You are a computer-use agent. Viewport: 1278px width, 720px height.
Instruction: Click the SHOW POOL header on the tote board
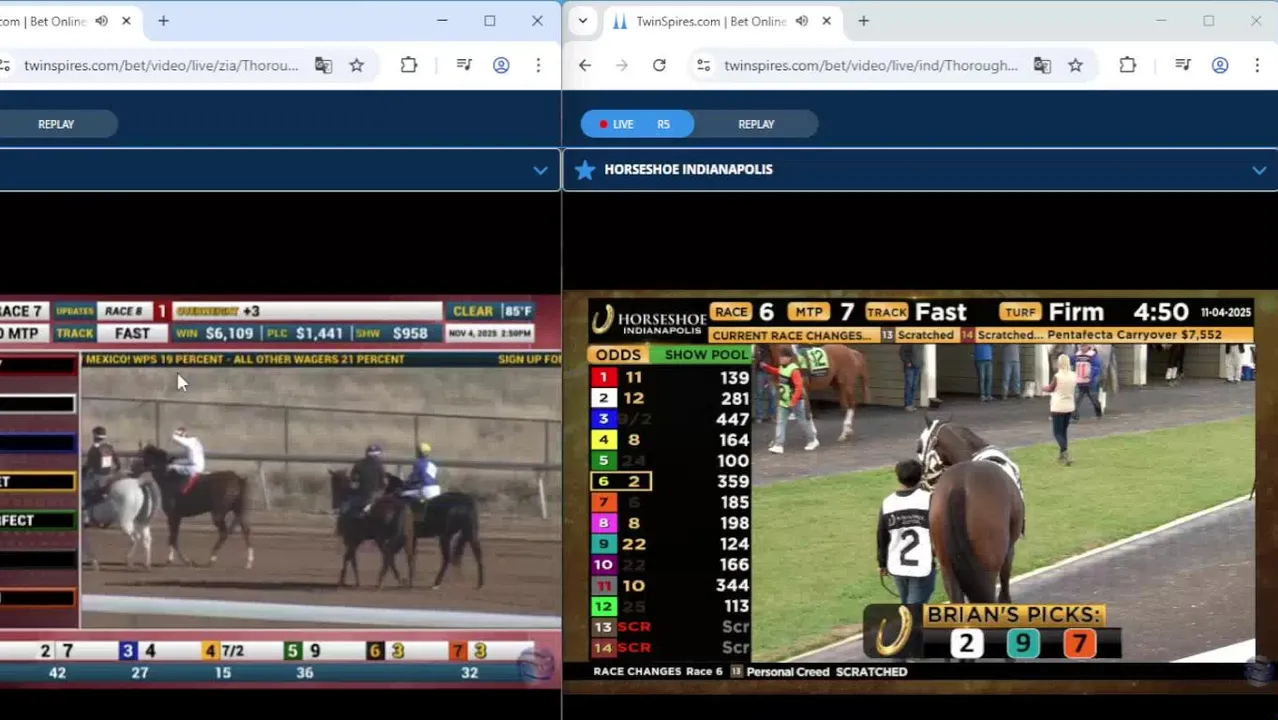tap(706, 354)
